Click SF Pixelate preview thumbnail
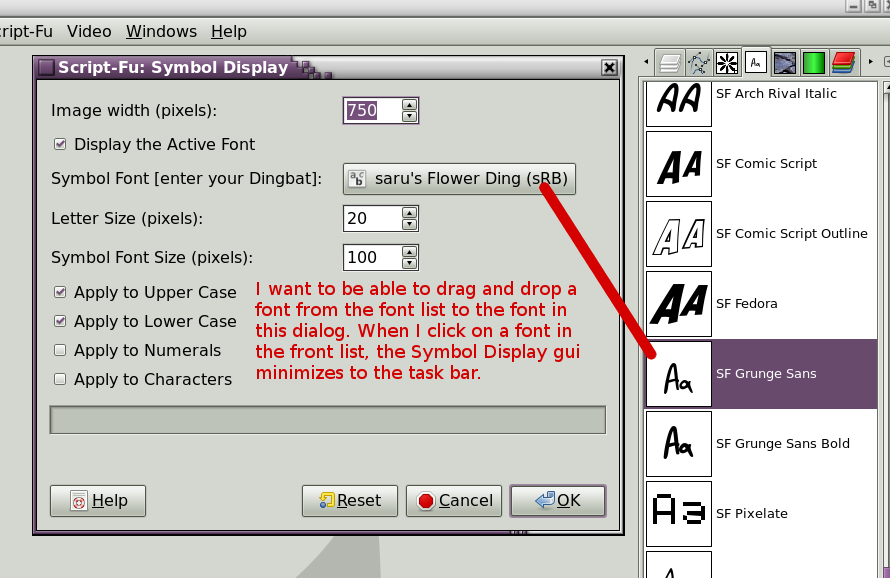Screen dimensions: 890x578 coord(679,513)
